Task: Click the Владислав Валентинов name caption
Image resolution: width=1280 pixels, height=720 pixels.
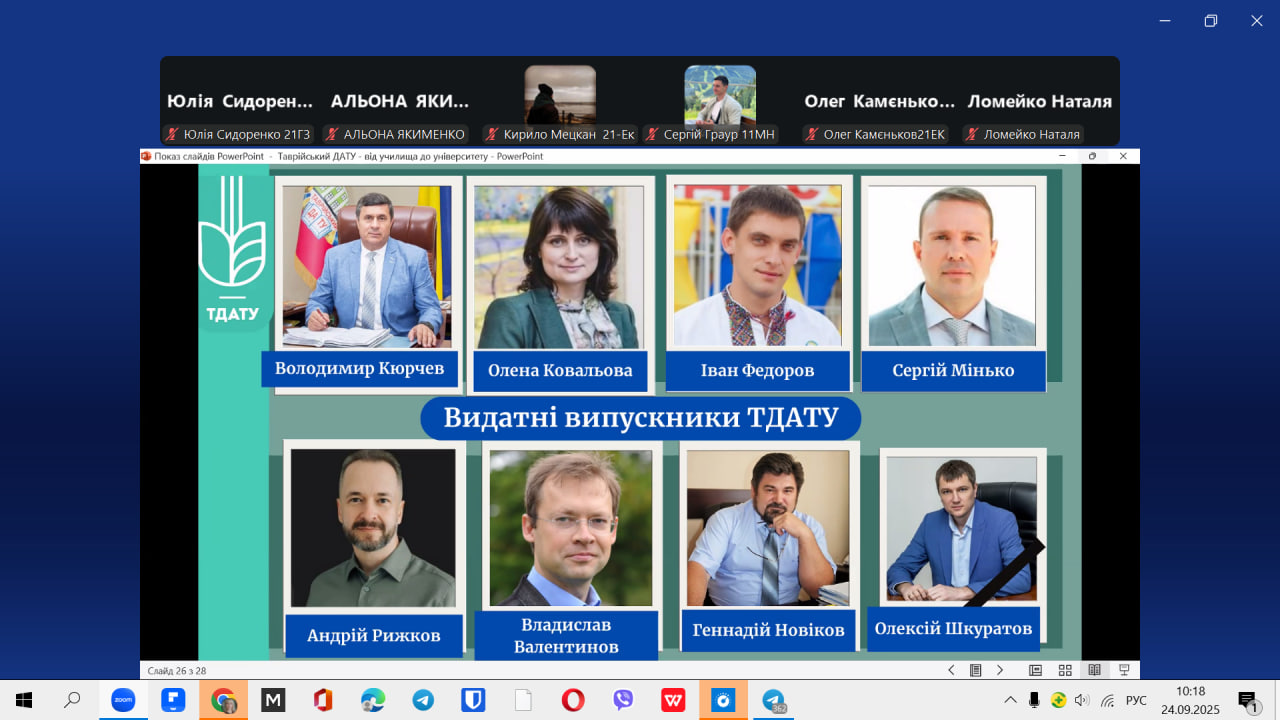Action: 566,636
